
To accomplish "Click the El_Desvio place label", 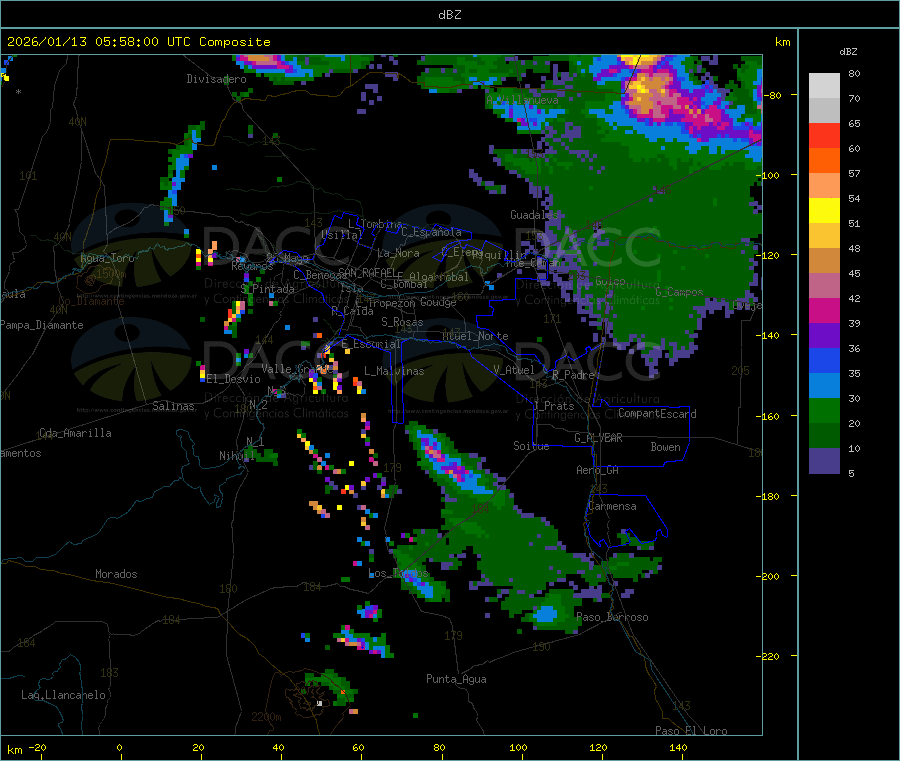I will [234, 379].
